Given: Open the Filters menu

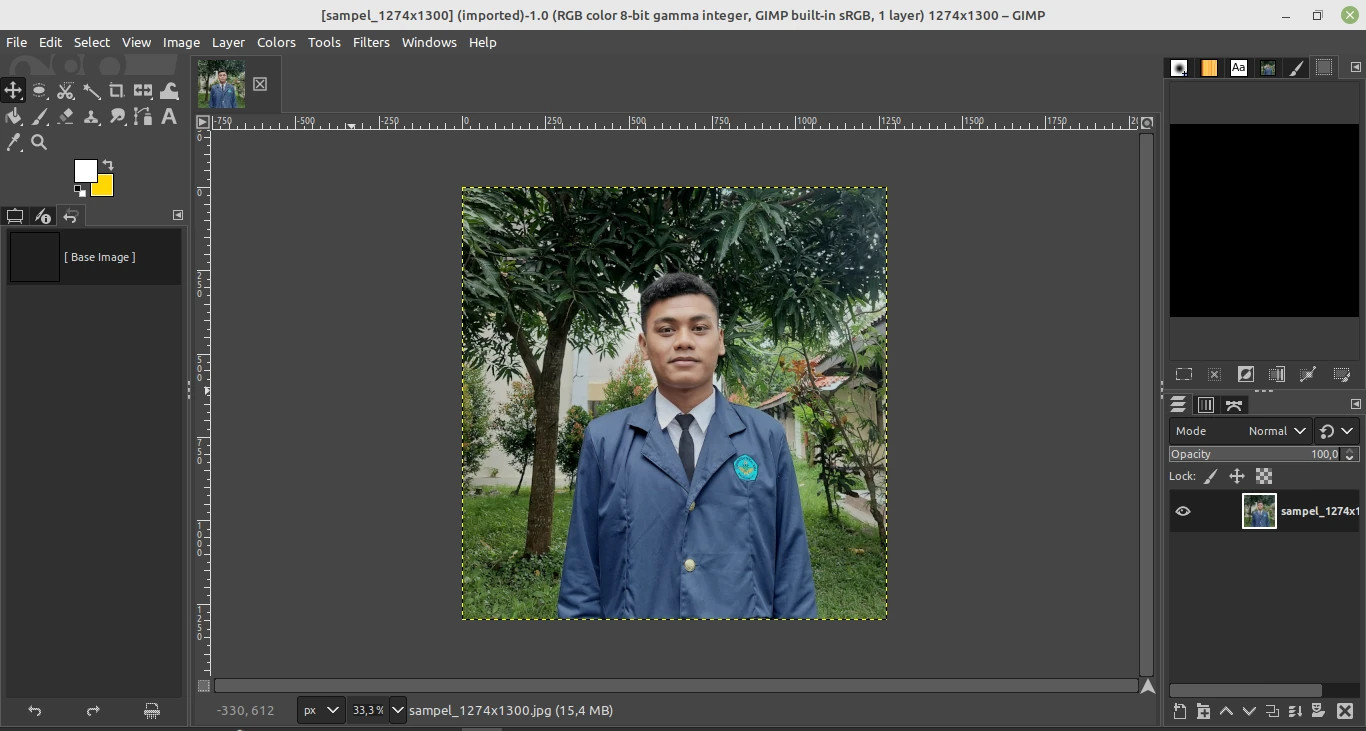Looking at the screenshot, I should coord(371,42).
